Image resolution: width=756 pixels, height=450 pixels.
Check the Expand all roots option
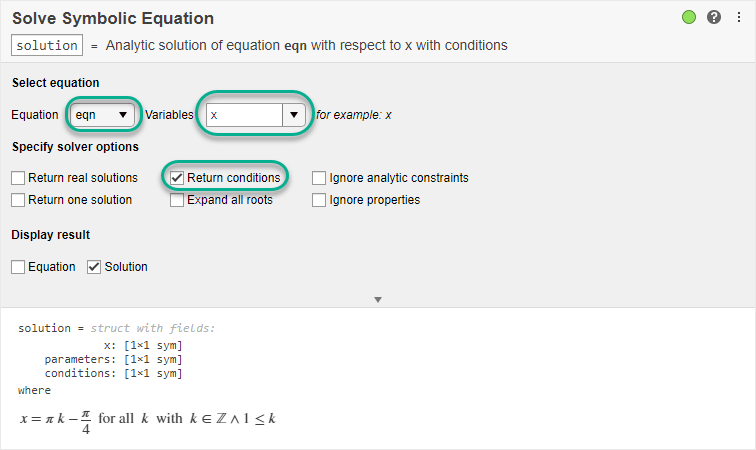coord(177,200)
